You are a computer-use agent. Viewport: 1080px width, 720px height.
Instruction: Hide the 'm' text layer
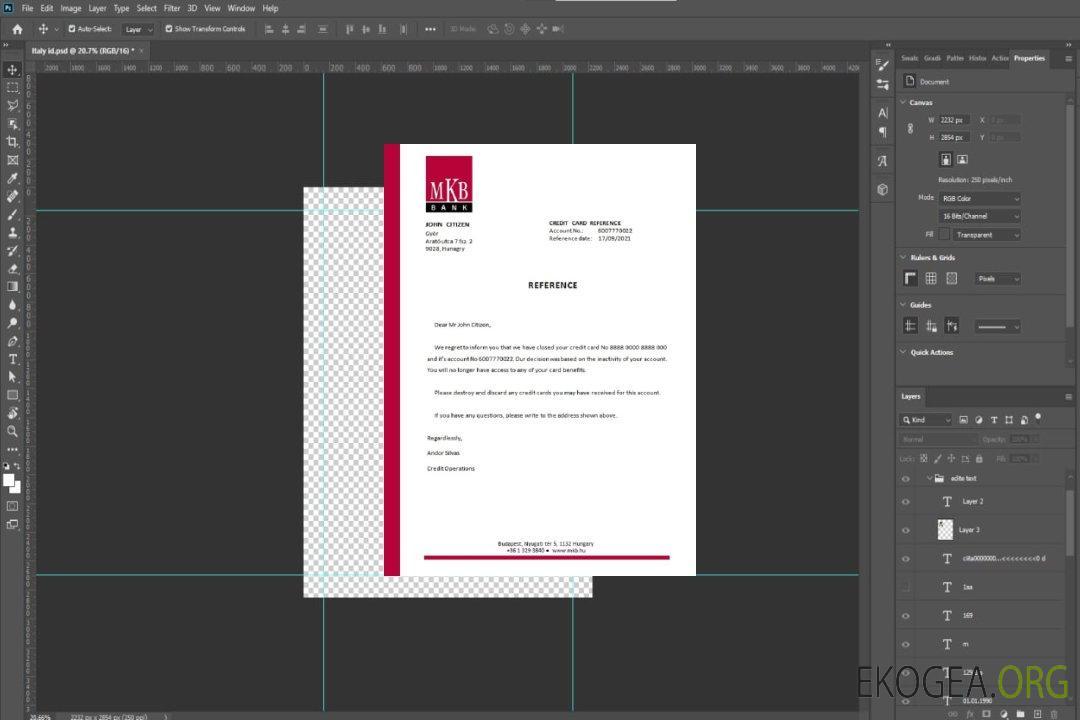pyautogui.click(x=906, y=645)
